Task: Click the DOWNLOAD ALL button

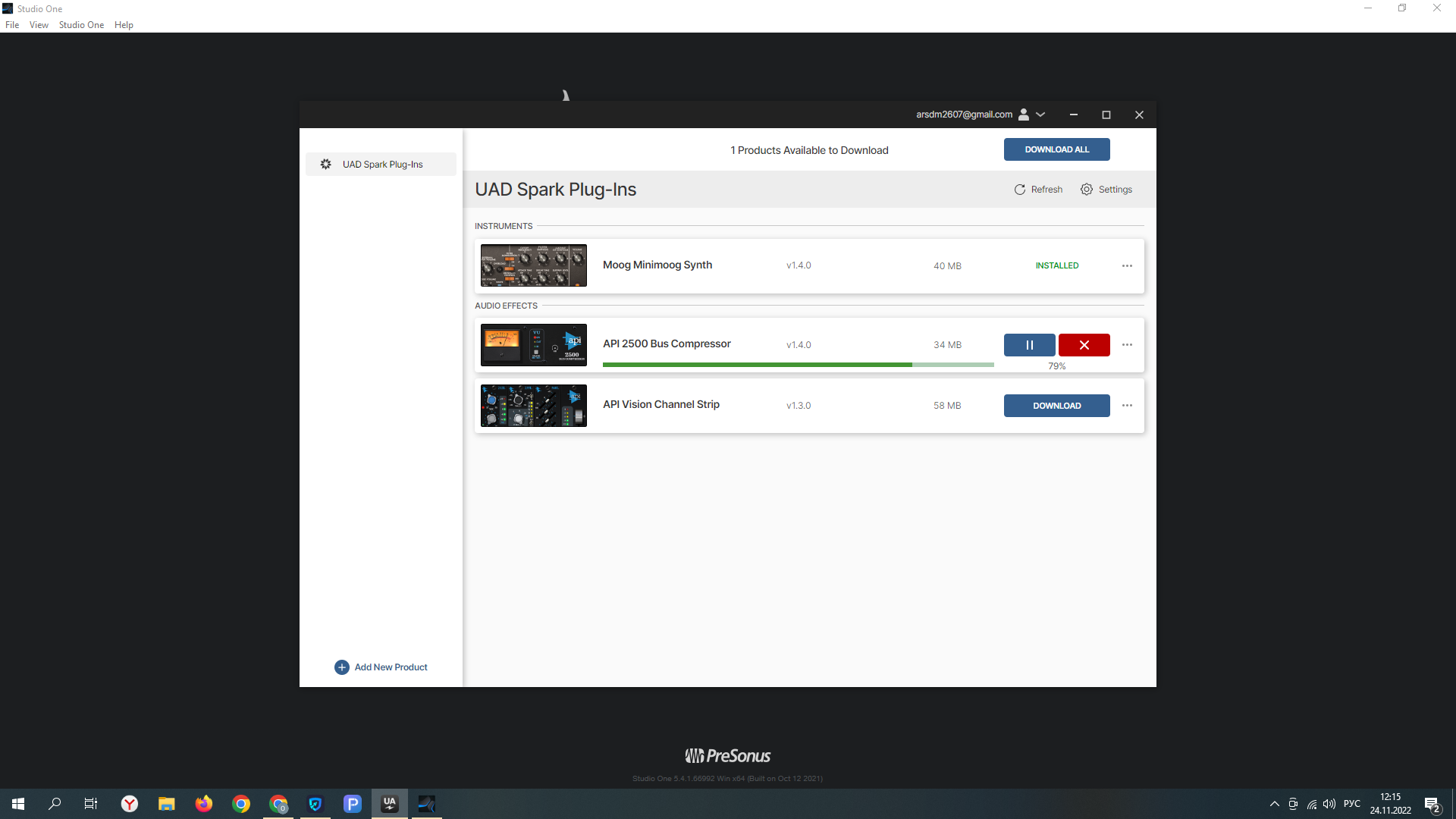Action: 1056,149
